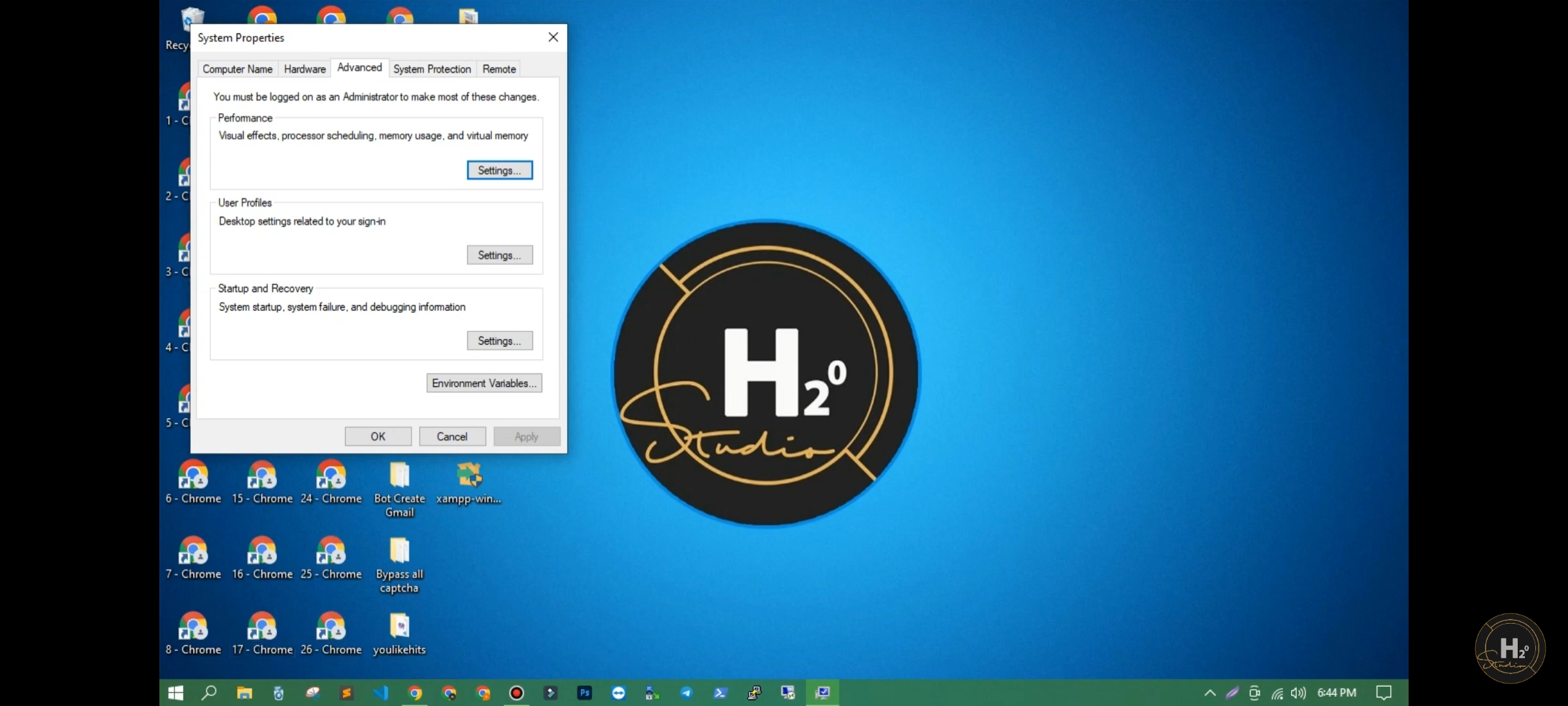Open Telegram from the taskbar
The image size is (1568, 706).
tap(686, 693)
